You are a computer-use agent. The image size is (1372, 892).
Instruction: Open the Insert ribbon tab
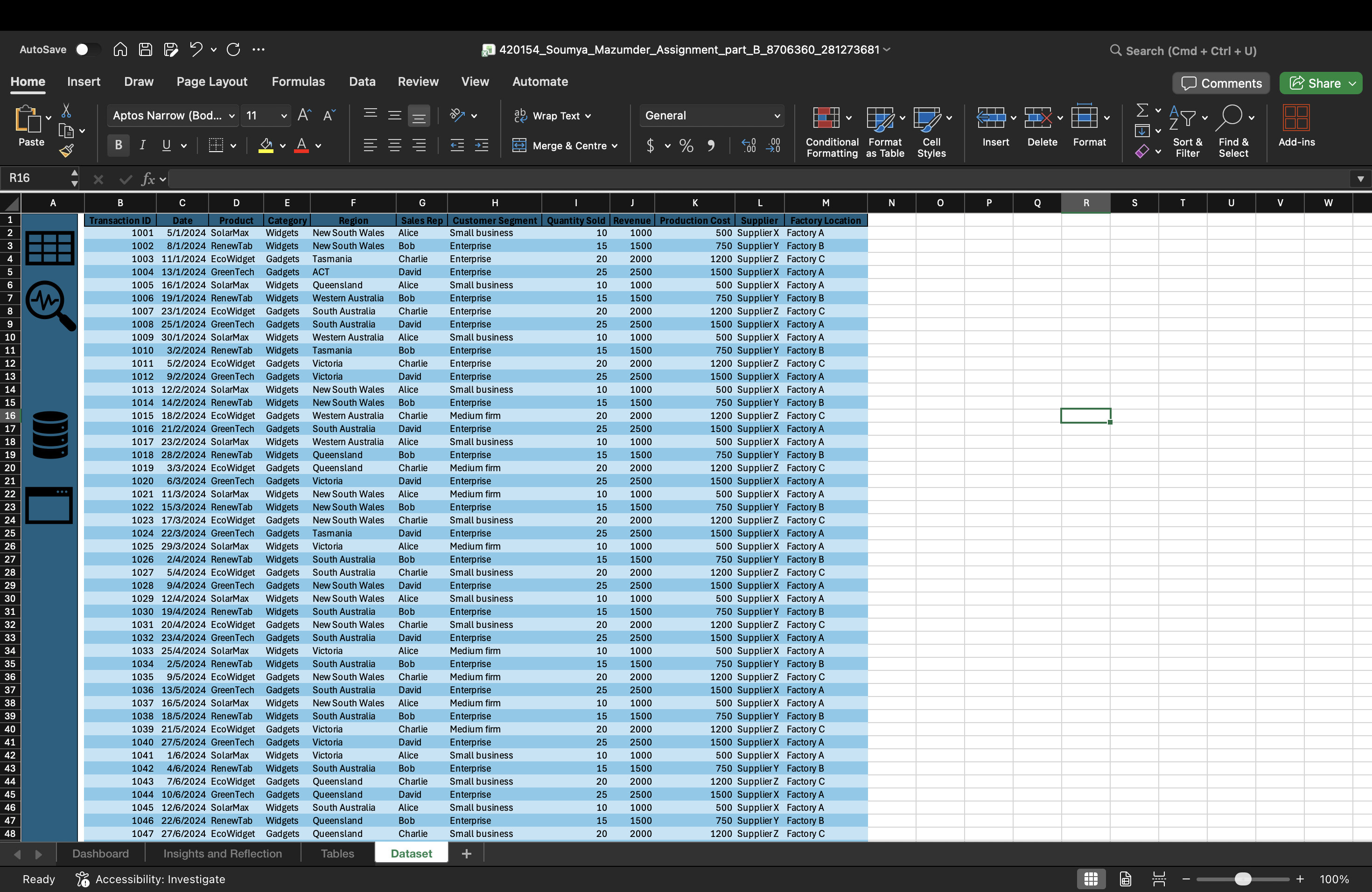coord(84,81)
